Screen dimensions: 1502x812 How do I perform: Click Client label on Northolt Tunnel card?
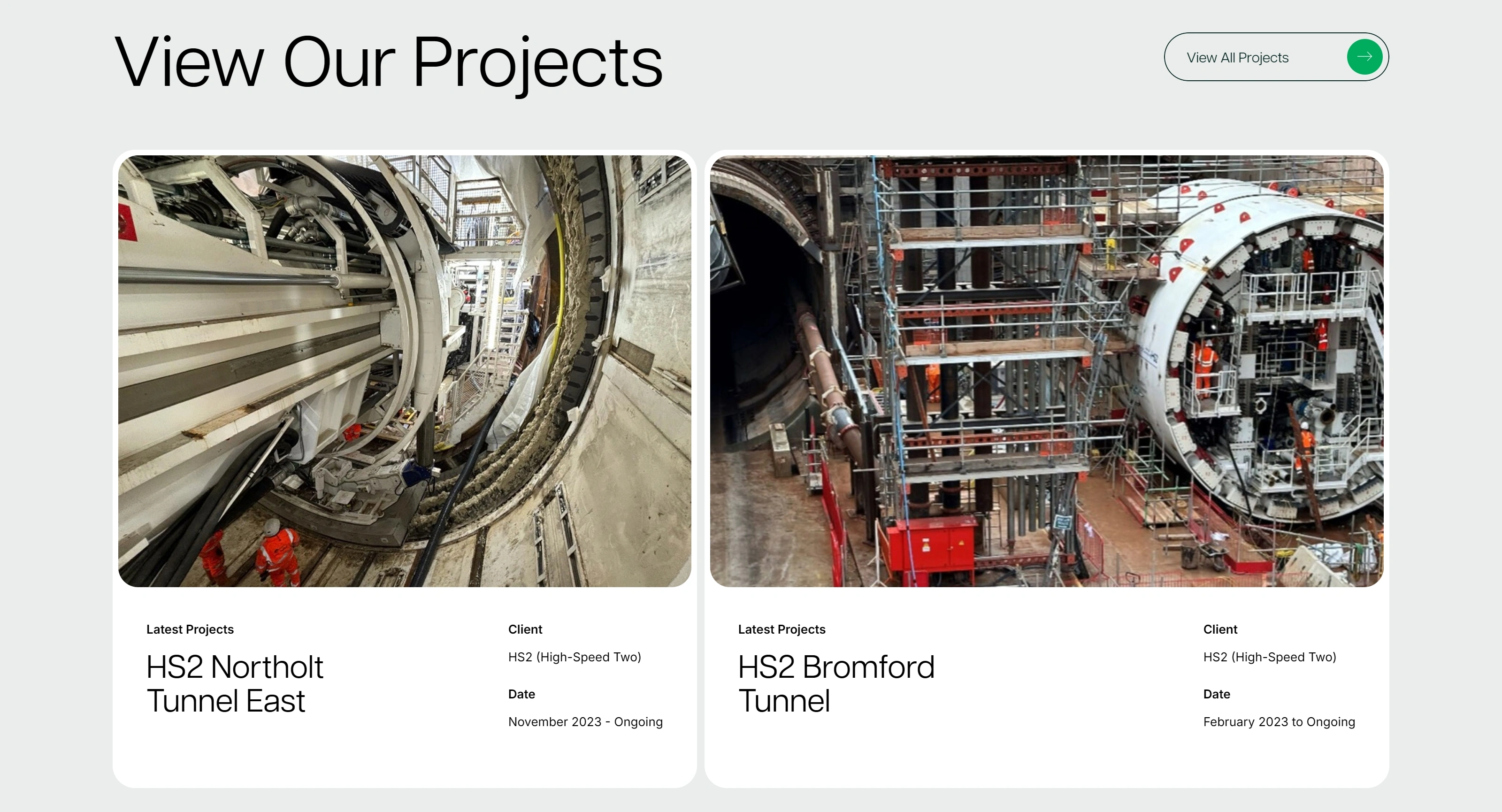[x=525, y=629]
